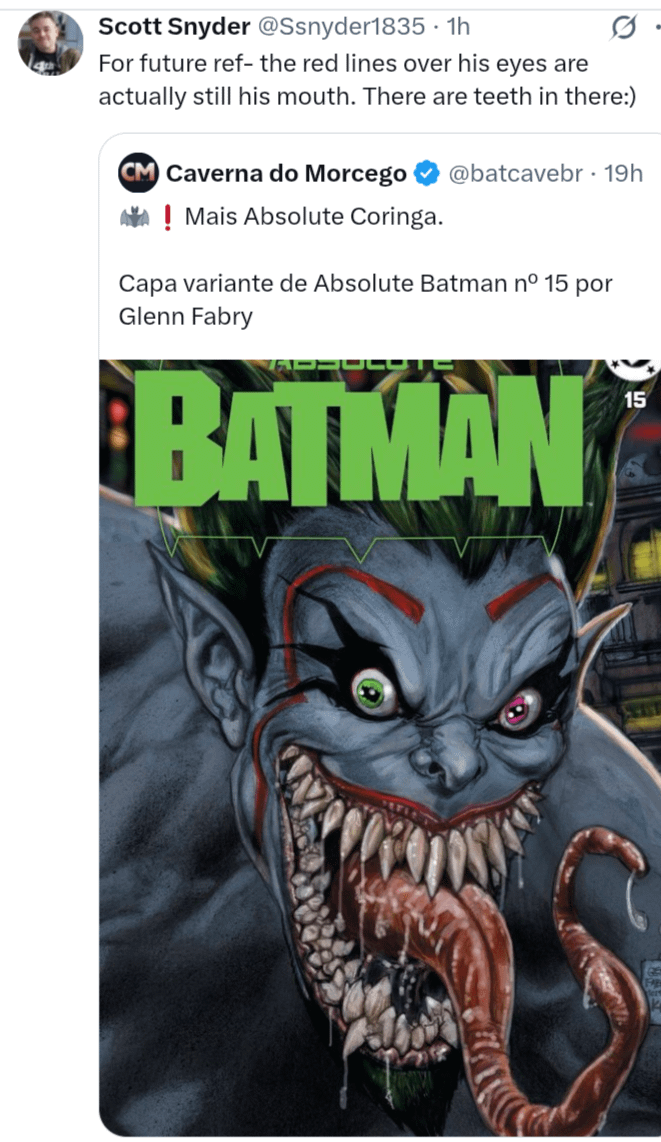Open the Scott Snyder display name
Screen dimensions: 661x1142
point(174,27)
